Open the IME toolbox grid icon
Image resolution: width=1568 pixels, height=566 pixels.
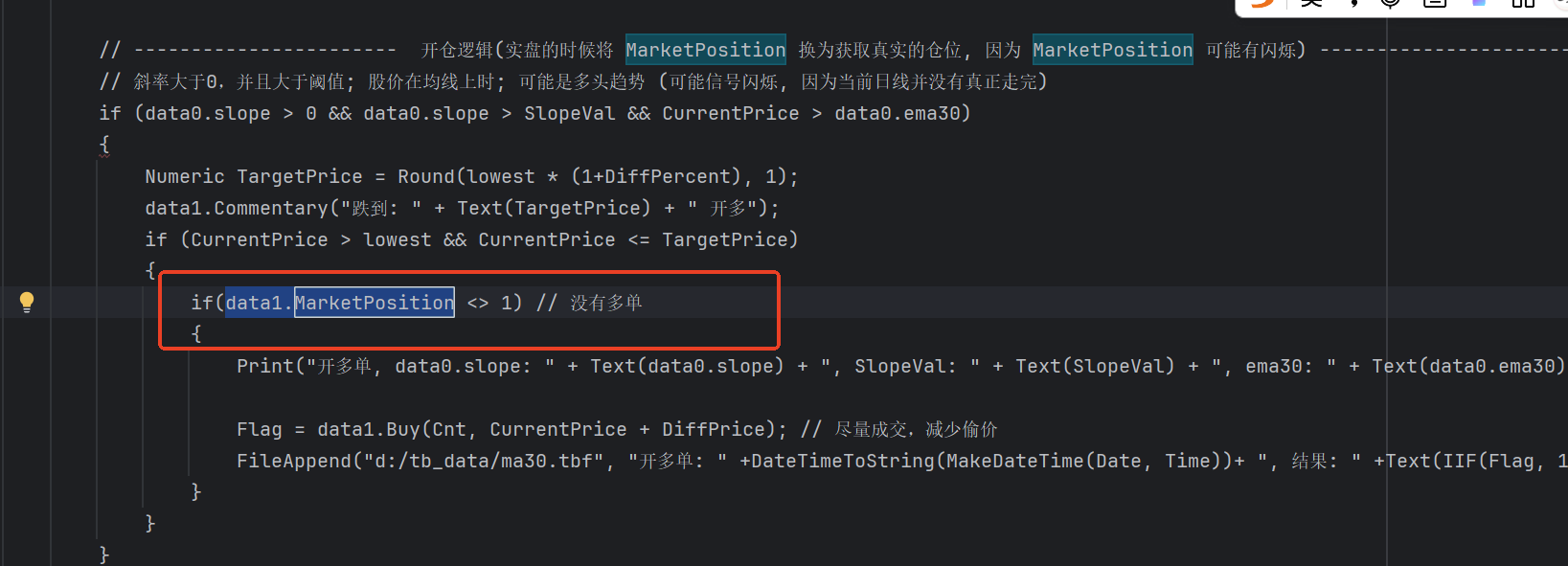(1523, 3)
